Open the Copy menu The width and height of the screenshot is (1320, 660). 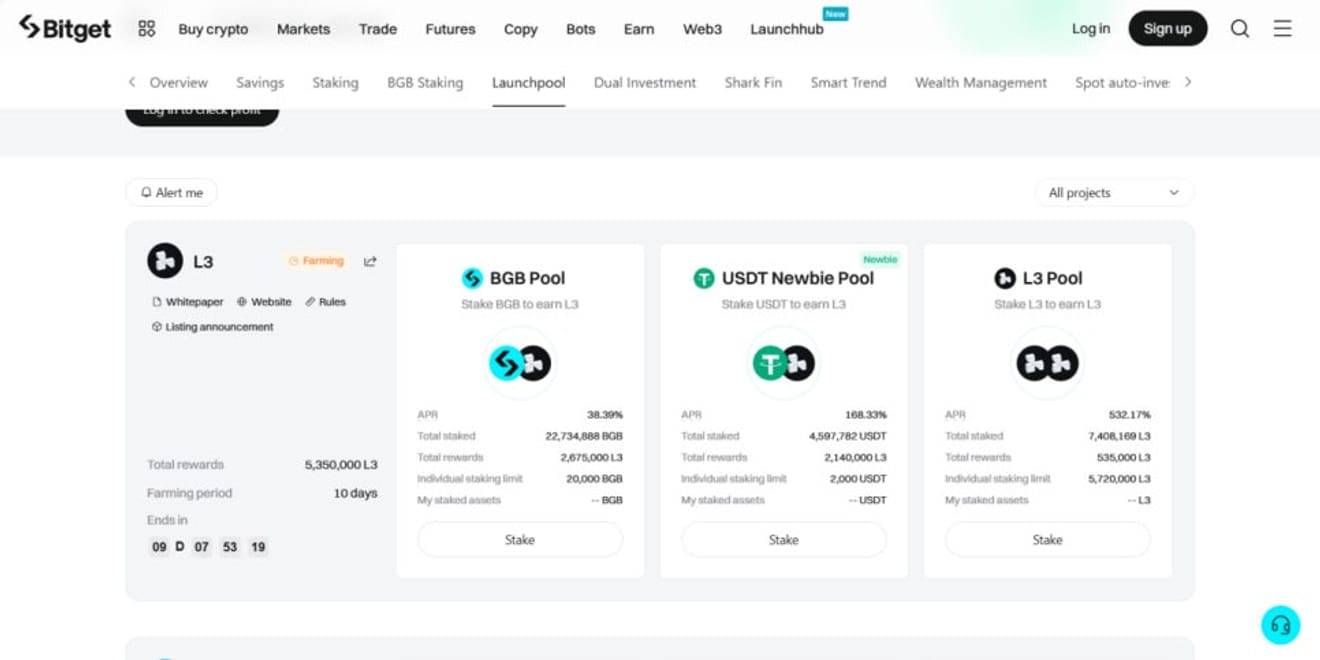[x=520, y=29]
